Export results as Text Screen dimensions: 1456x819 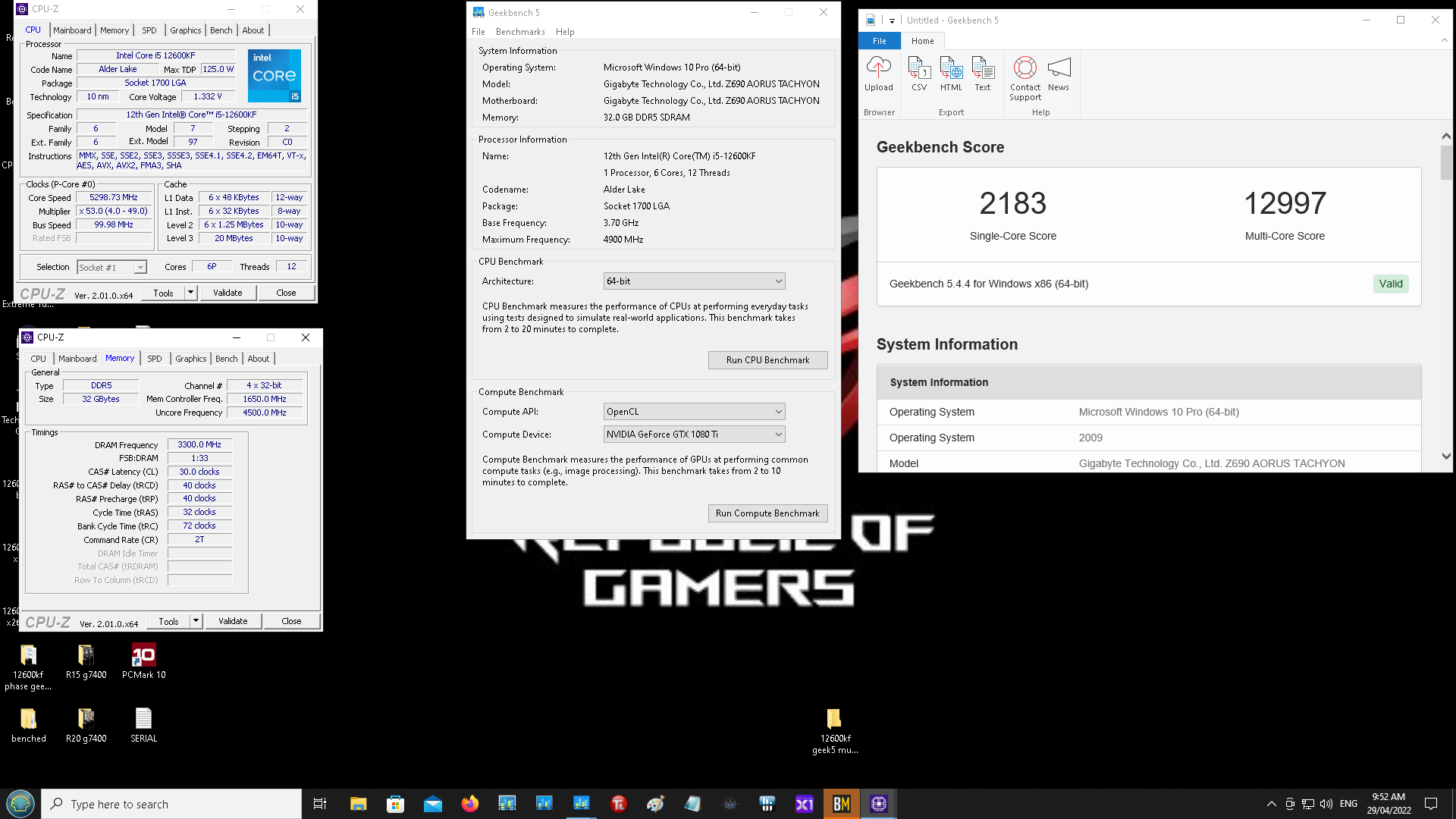pos(983,74)
